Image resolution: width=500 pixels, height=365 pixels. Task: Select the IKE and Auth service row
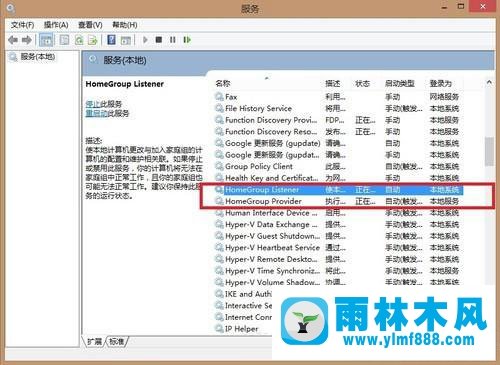point(244,294)
